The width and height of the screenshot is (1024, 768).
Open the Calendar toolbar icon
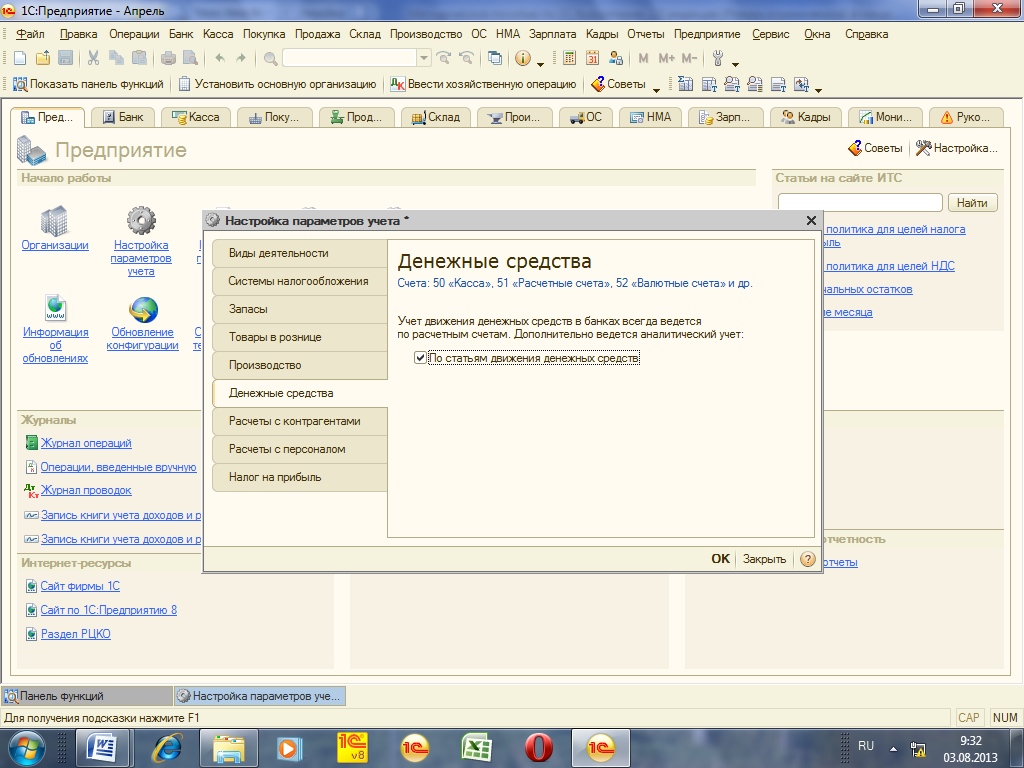pyautogui.click(x=592, y=58)
